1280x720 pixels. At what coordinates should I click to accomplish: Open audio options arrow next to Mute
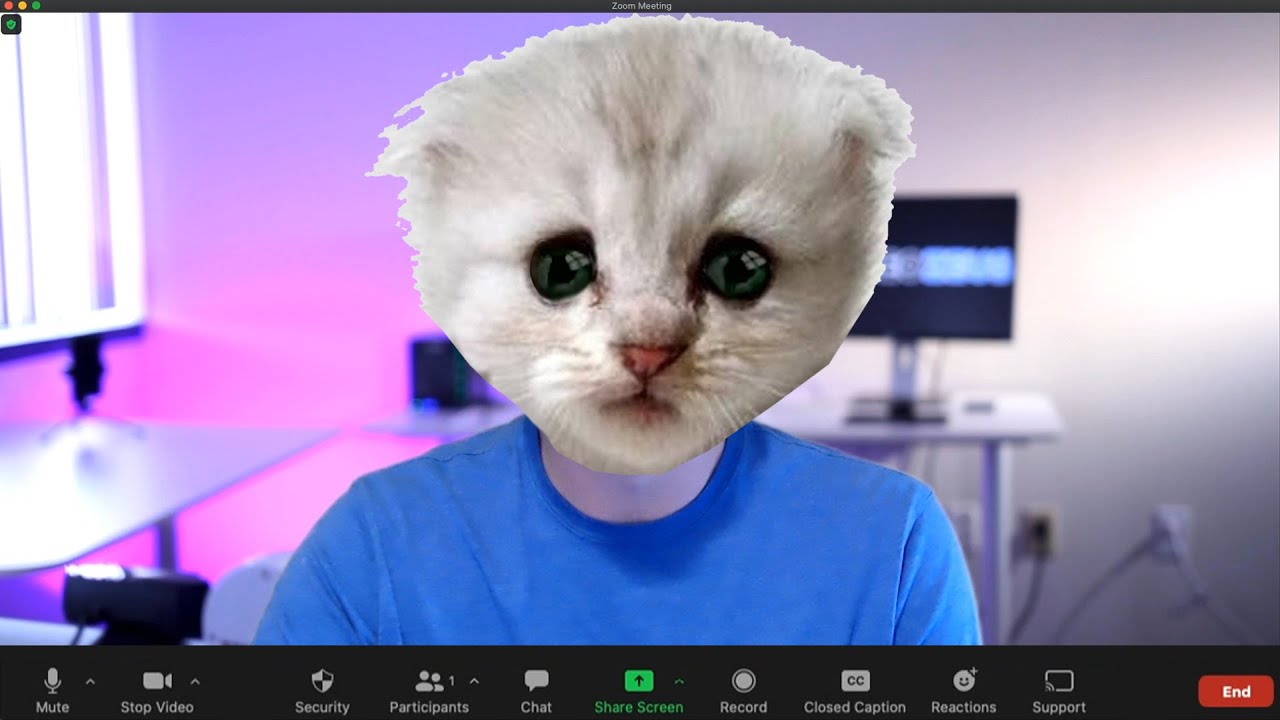tap(90, 682)
